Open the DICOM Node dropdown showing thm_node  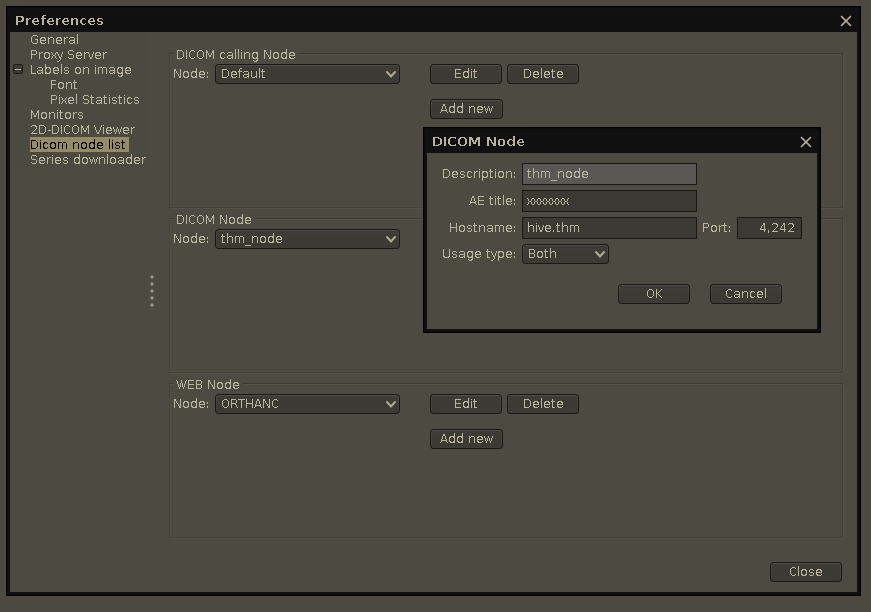pos(307,238)
